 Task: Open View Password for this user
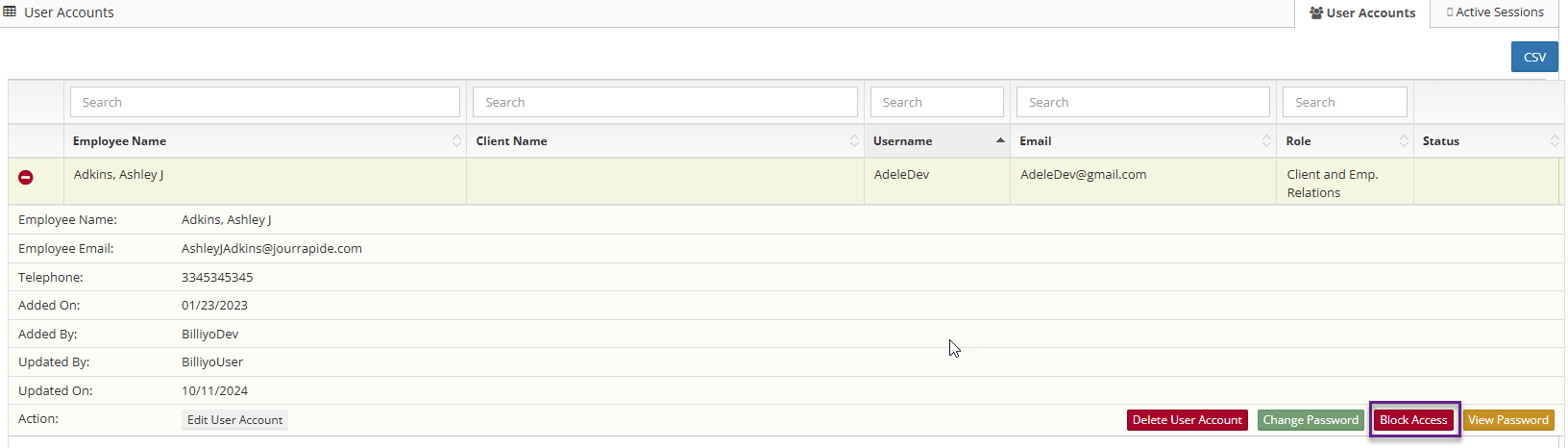coord(1507,420)
